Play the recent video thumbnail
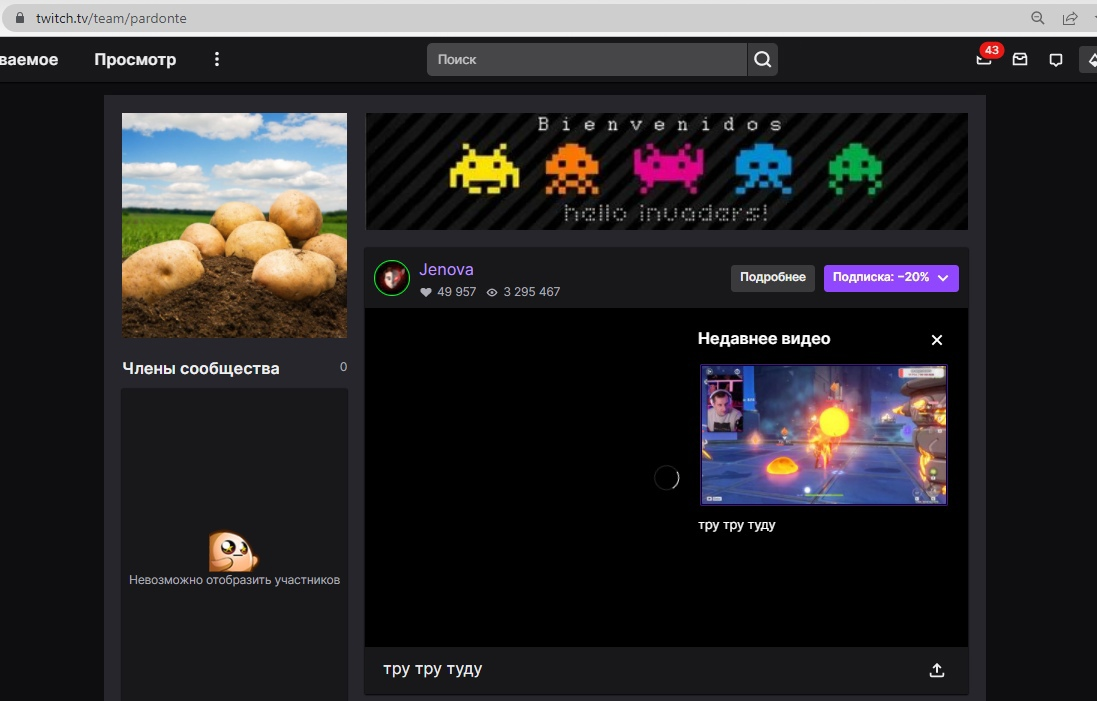 click(823, 434)
